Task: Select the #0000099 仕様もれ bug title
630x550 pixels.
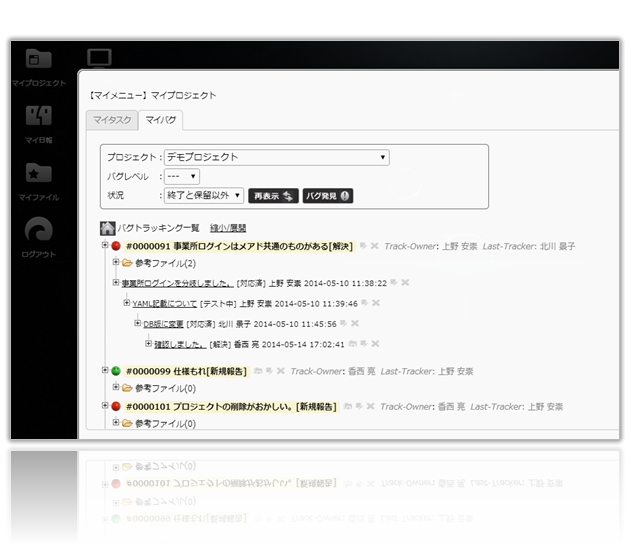Action: click(x=186, y=371)
